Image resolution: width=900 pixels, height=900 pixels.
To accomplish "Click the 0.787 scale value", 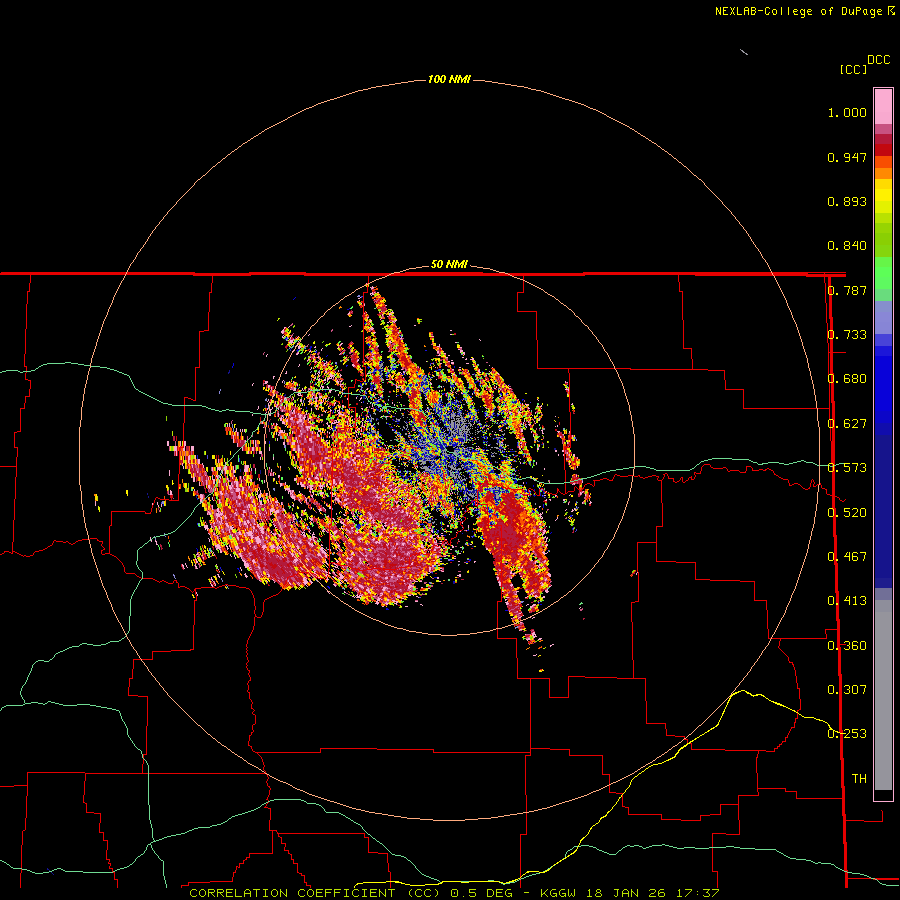I will [x=847, y=290].
